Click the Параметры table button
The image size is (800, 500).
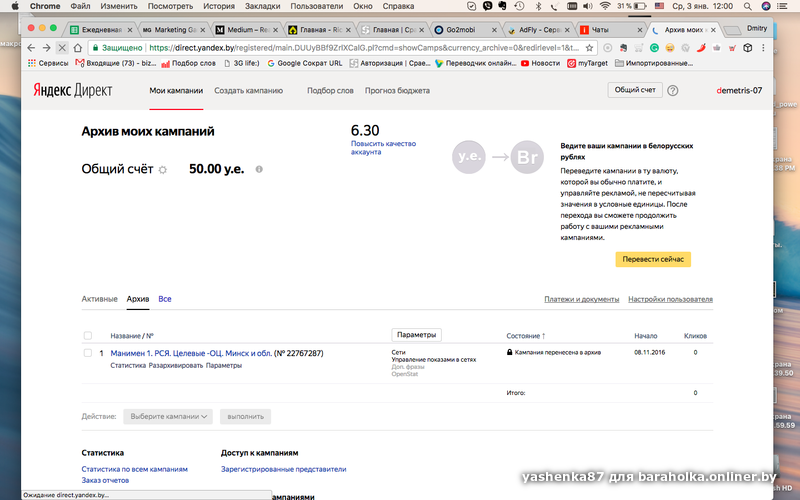click(416, 335)
